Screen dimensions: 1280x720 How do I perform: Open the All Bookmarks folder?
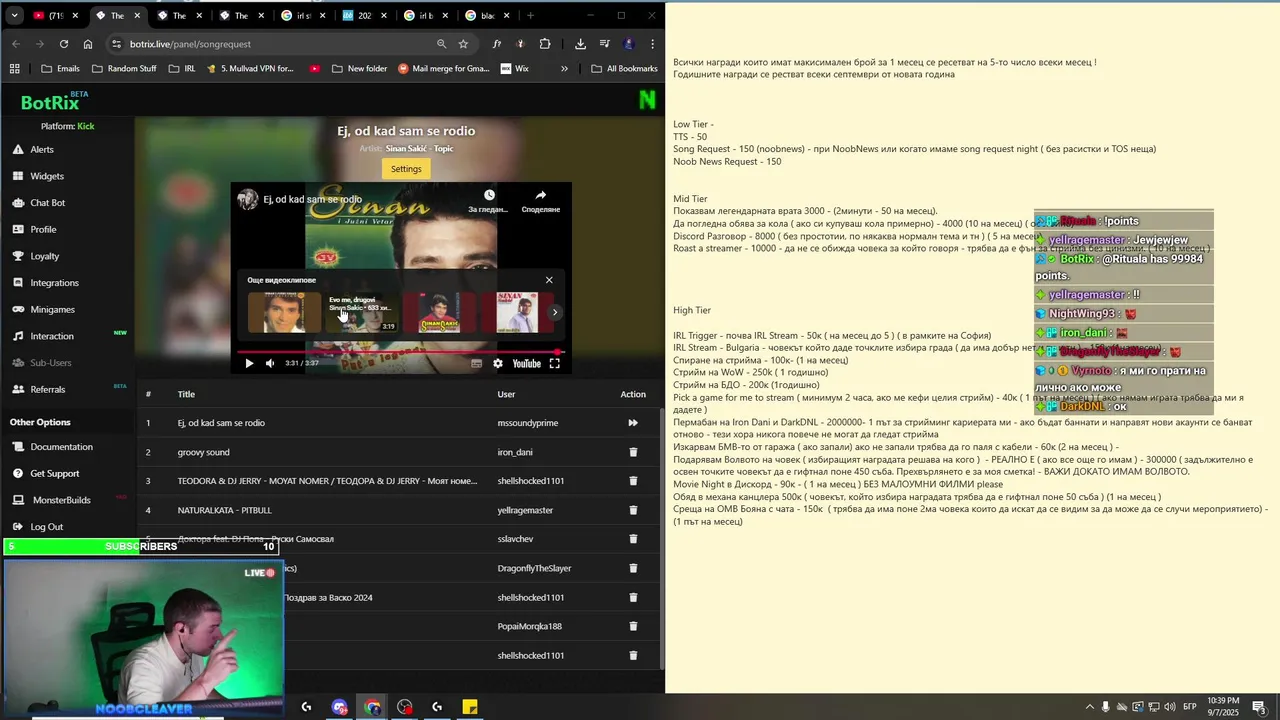tap(624, 69)
